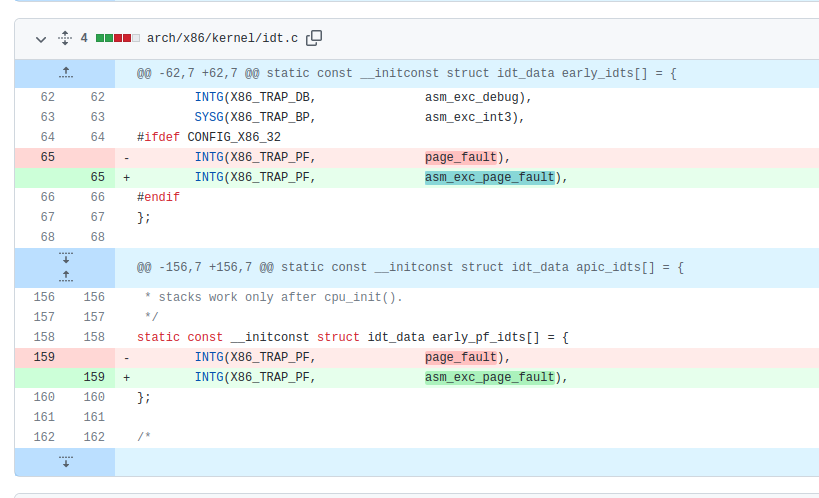Viewport: 819px width, 498px height.
Task: Collapse the idt.c file diff chevron
Action: (x=41, y=39)
